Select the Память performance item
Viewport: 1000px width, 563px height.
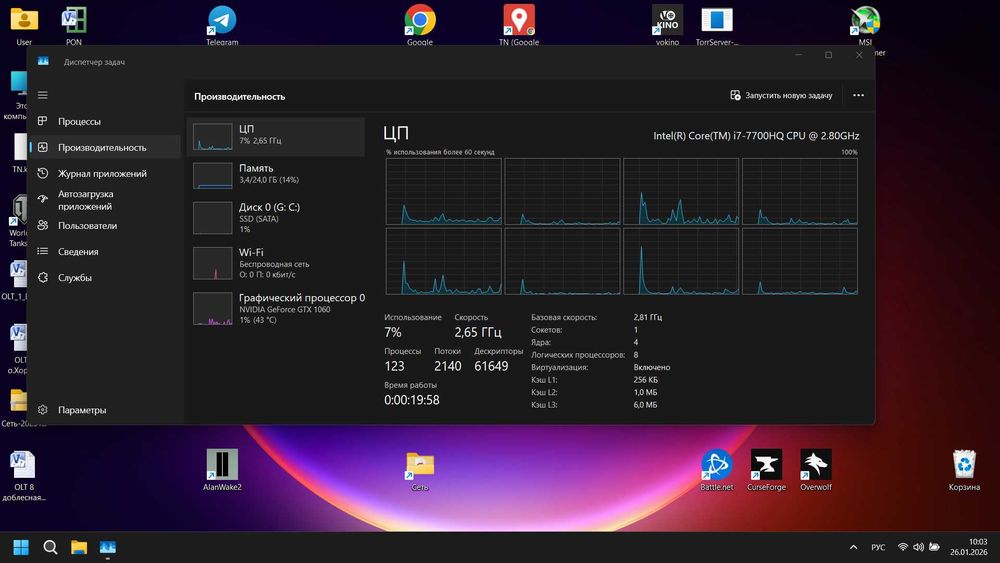tap(276, 175)
